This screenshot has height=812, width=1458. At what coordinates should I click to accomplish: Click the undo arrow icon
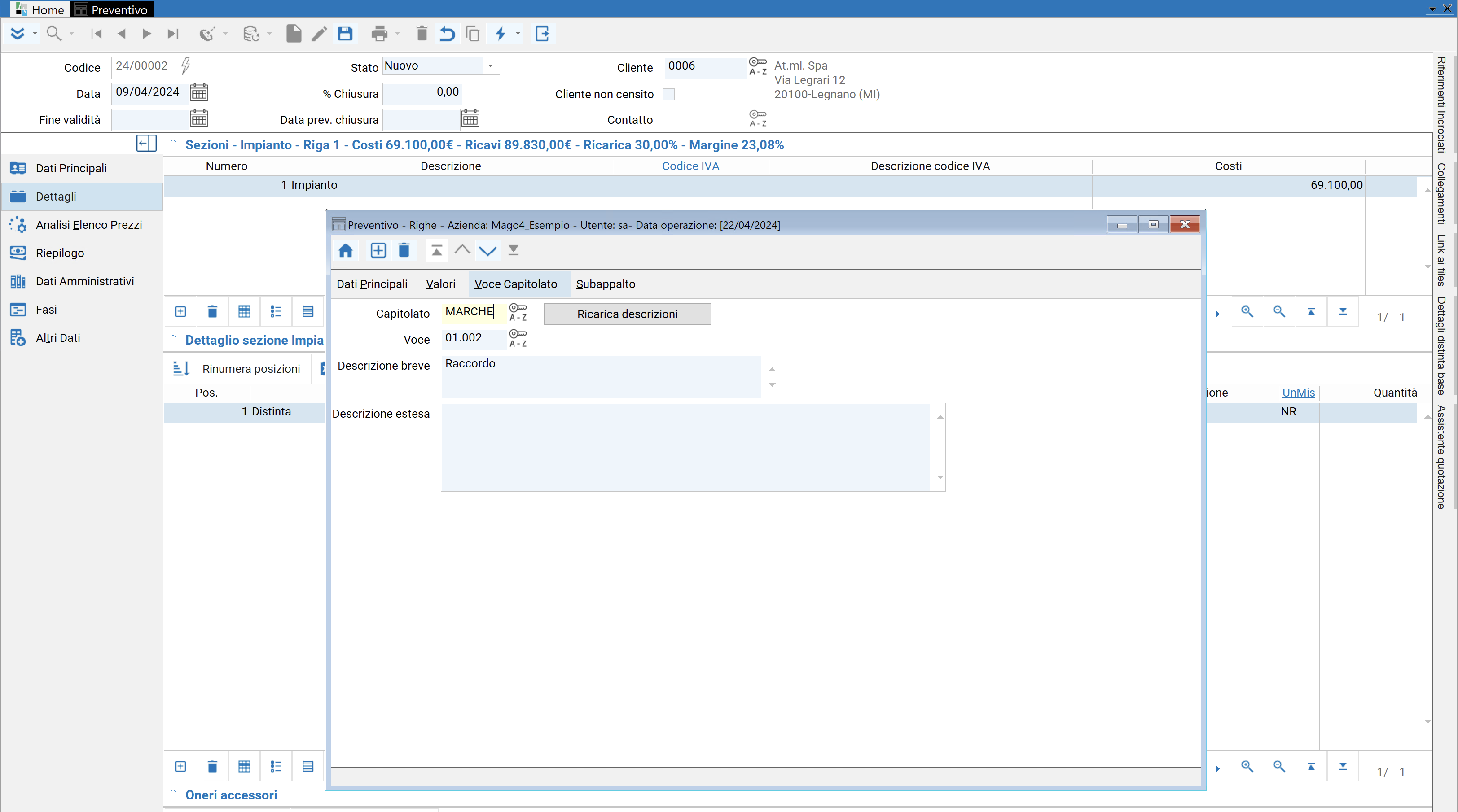(447, 34)
